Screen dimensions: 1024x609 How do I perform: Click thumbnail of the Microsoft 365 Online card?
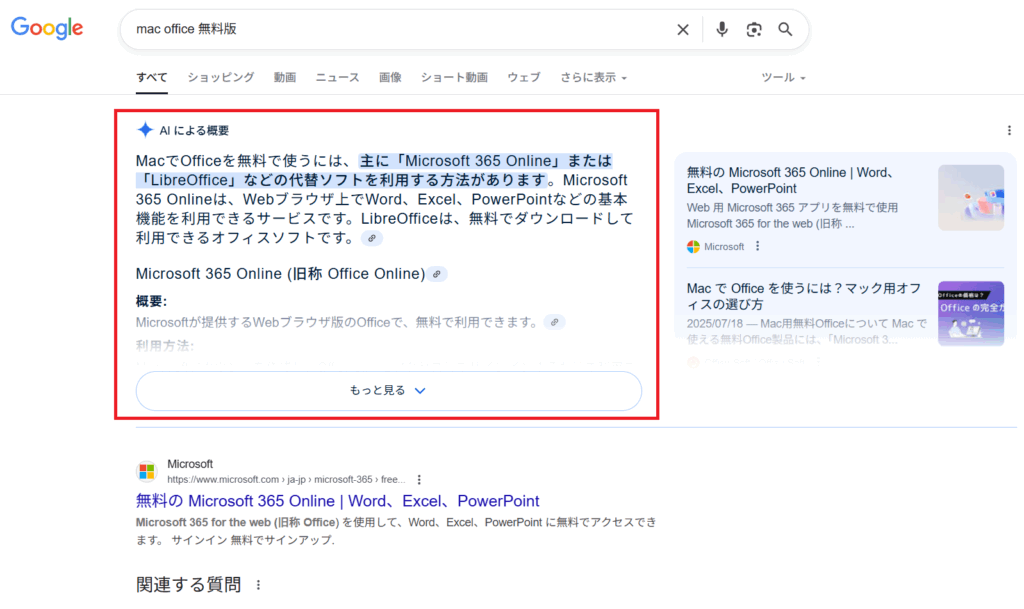click(971, 197)
